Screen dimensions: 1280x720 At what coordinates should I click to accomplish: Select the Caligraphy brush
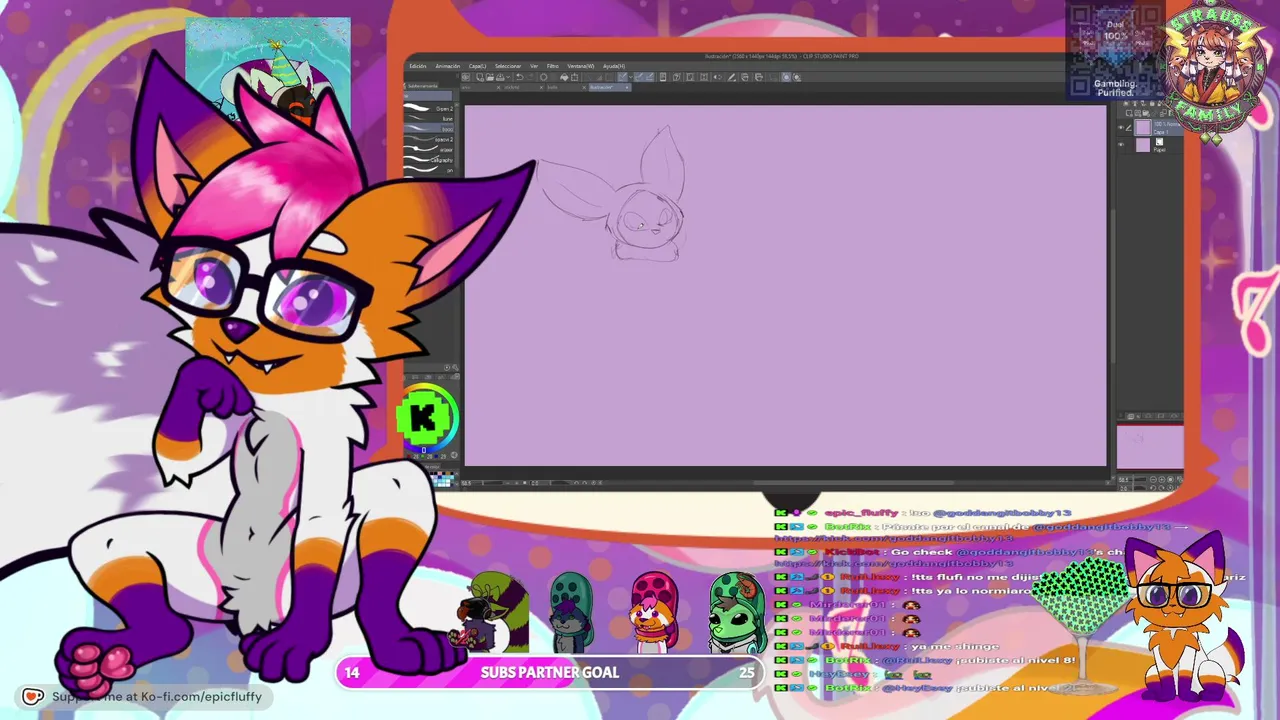[x=429, y=160]
